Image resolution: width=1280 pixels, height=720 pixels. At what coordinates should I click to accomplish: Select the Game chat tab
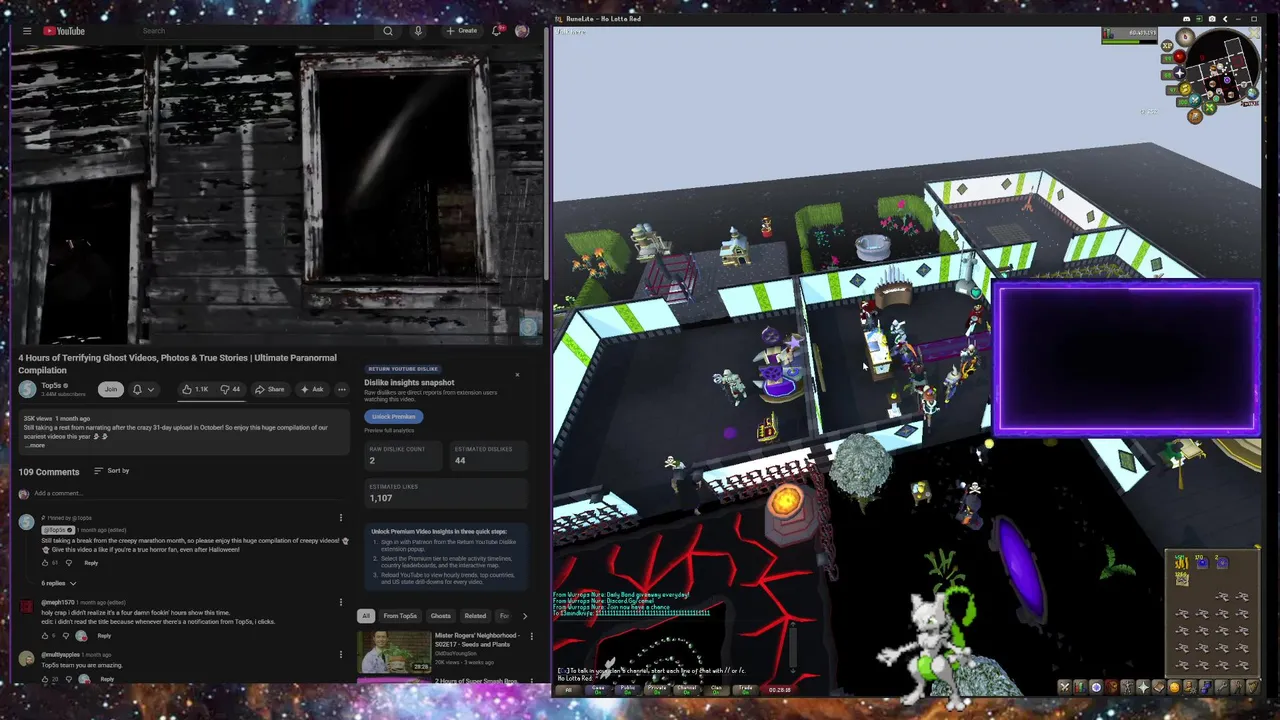point(598,689)
